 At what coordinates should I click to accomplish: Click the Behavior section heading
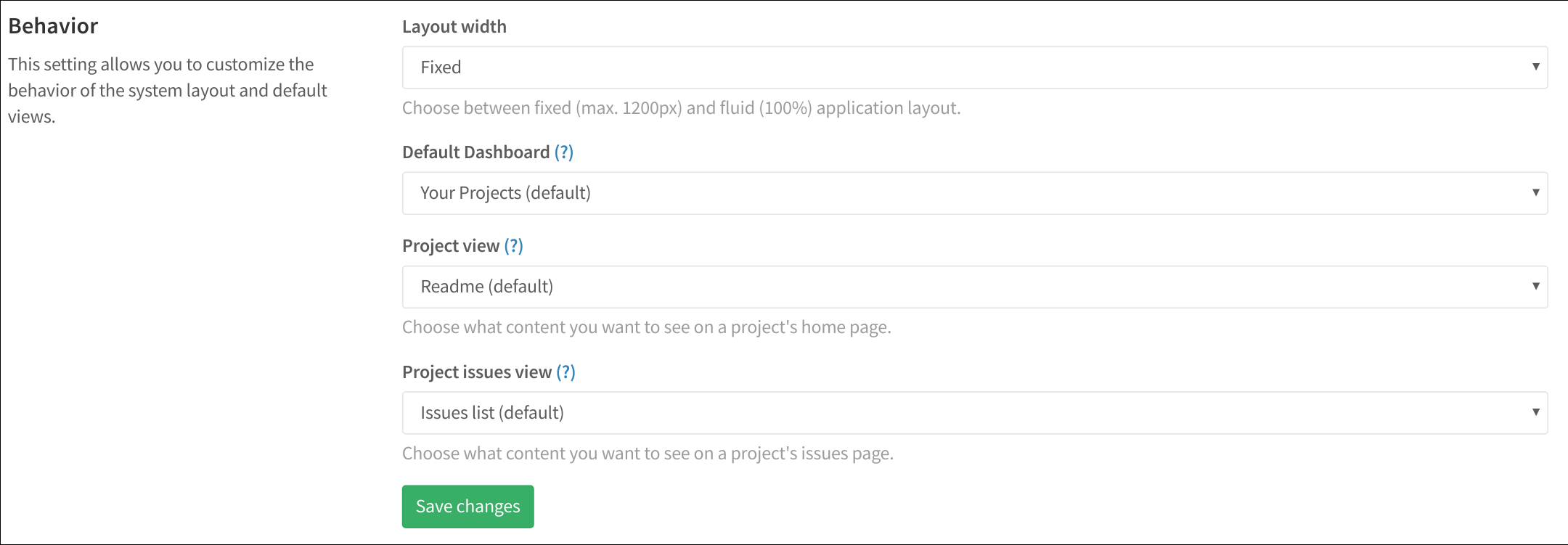(x=53, y=26)
